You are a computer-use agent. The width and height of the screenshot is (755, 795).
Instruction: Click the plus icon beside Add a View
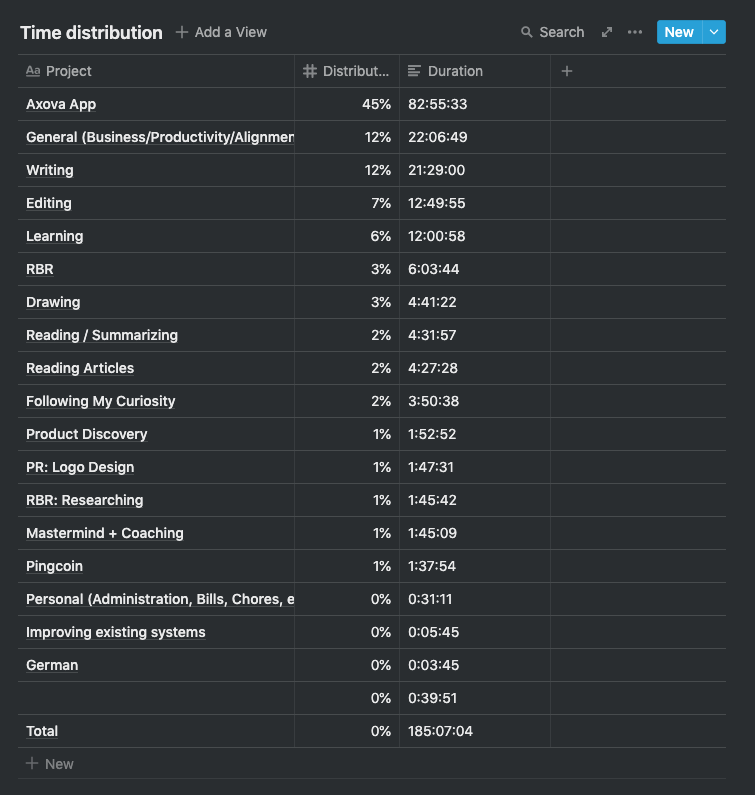182,32
